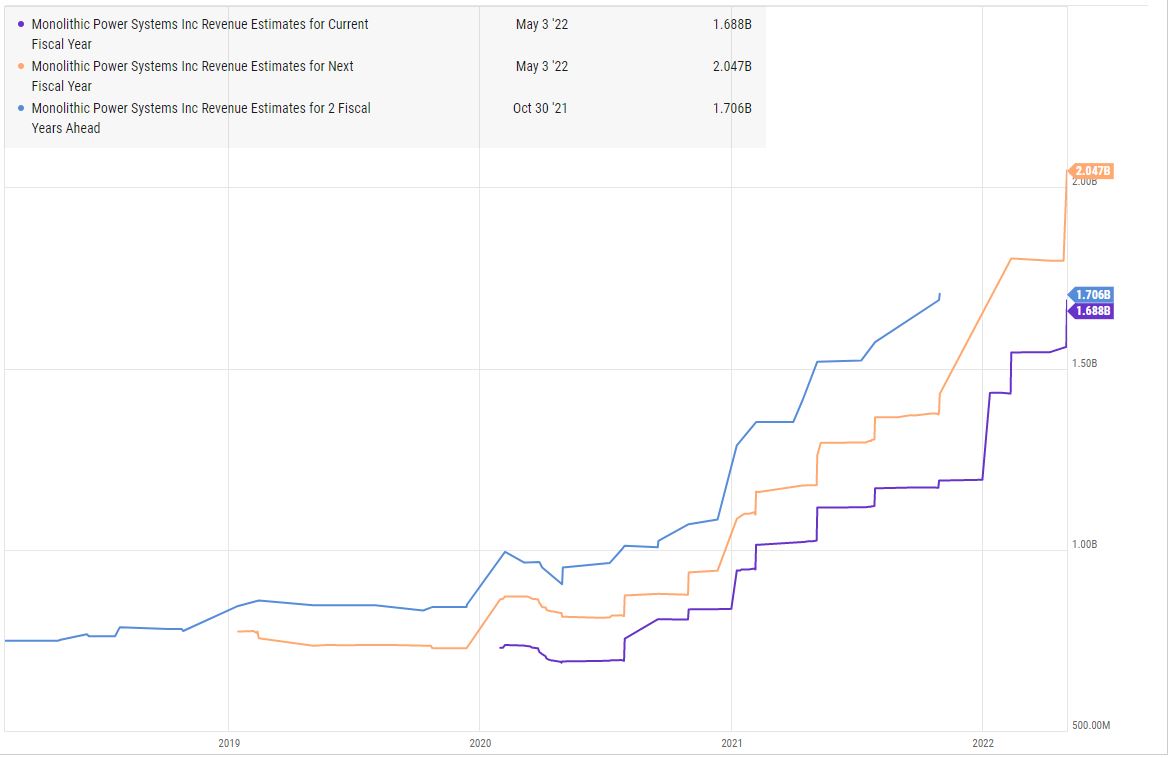The width and height of the screenshot is (1175, 758).
Task: Select the legend label 'Revenue Estimates for 2 Fiscal Years Ahead'
Action: point(201,118)
